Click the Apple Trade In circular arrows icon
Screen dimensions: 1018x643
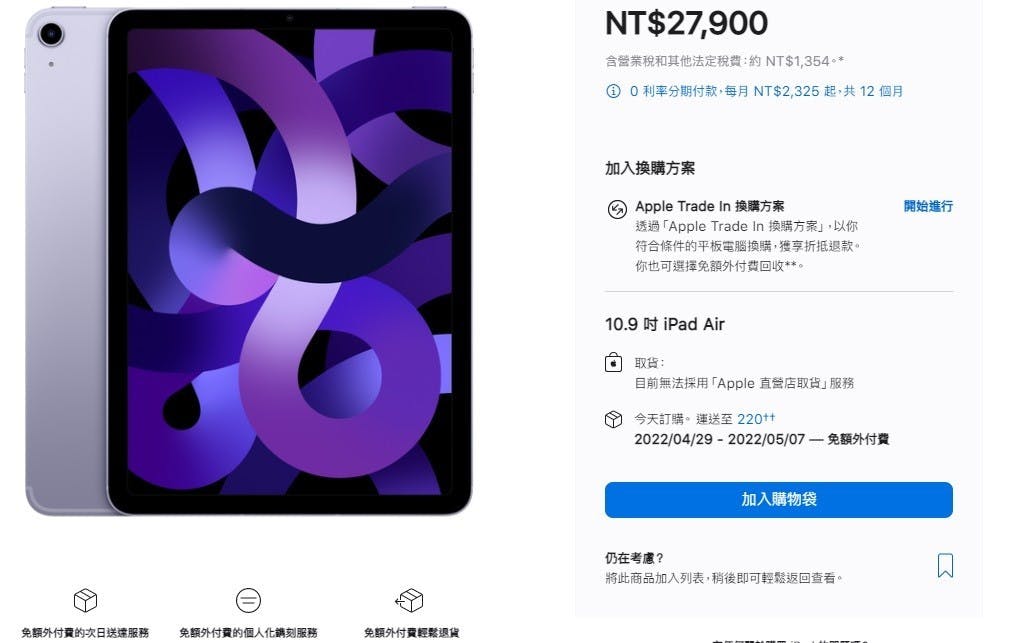point(616,209)
